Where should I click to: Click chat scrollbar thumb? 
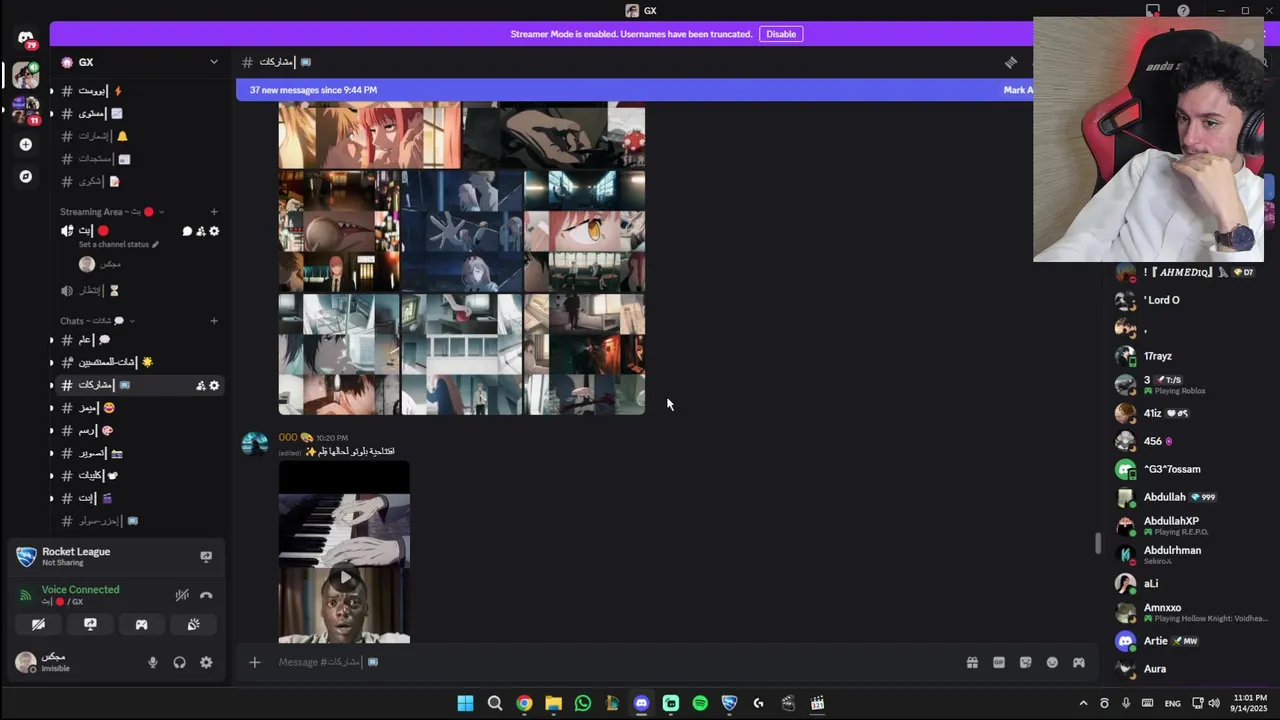[x=1097, y=543]
